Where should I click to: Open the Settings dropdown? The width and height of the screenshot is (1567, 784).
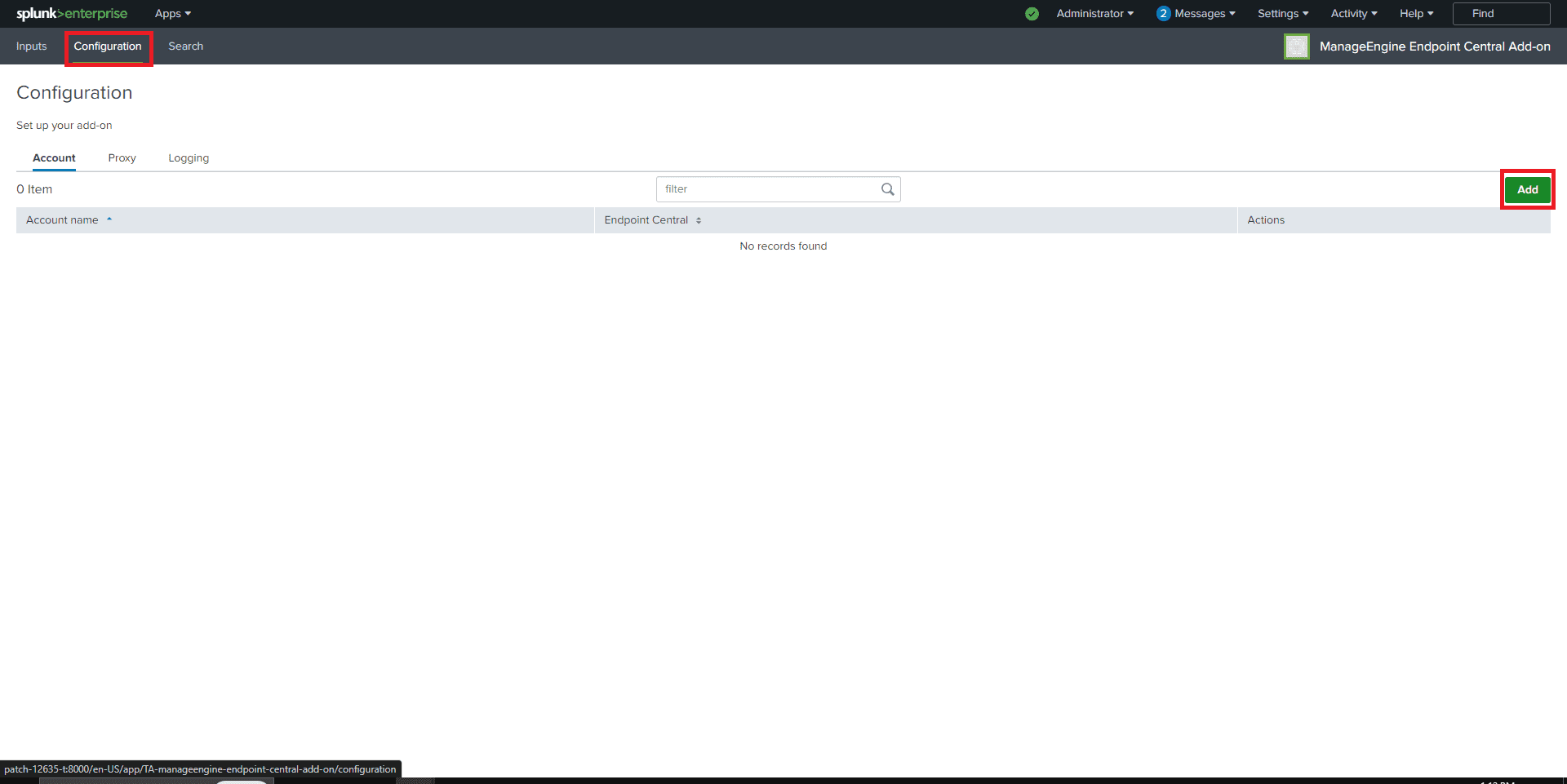click(x=1282, y=14)
